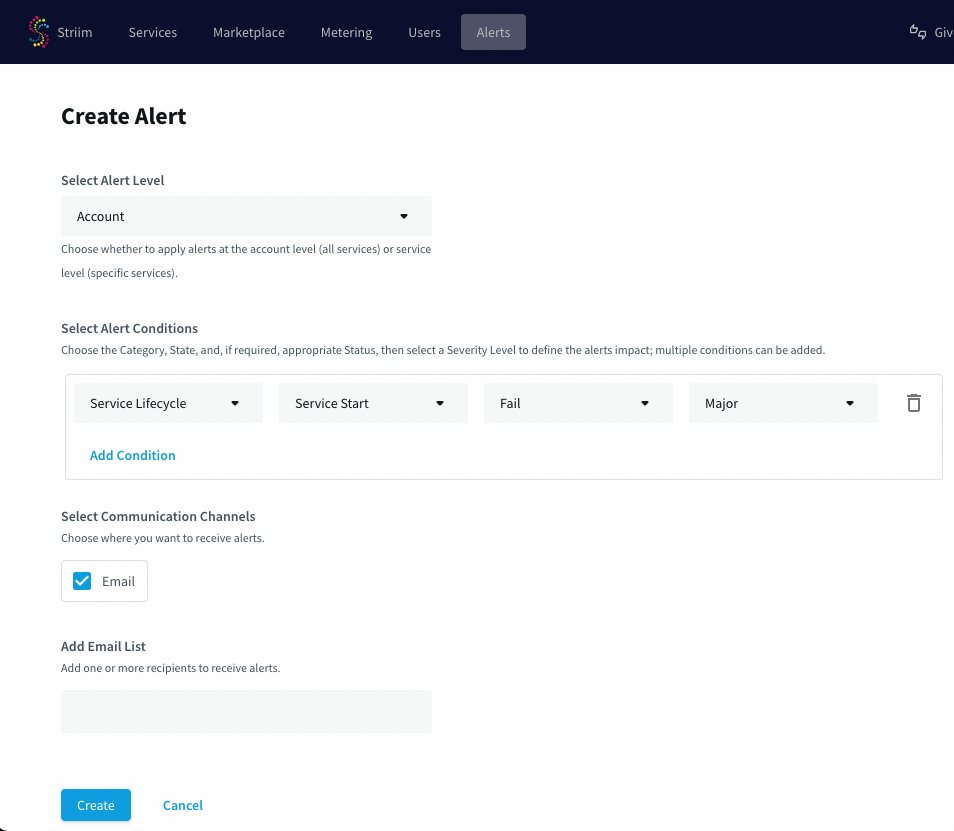Open the Marketplace page
Screen dimensions: 954x831
click(x=248, y=32)
